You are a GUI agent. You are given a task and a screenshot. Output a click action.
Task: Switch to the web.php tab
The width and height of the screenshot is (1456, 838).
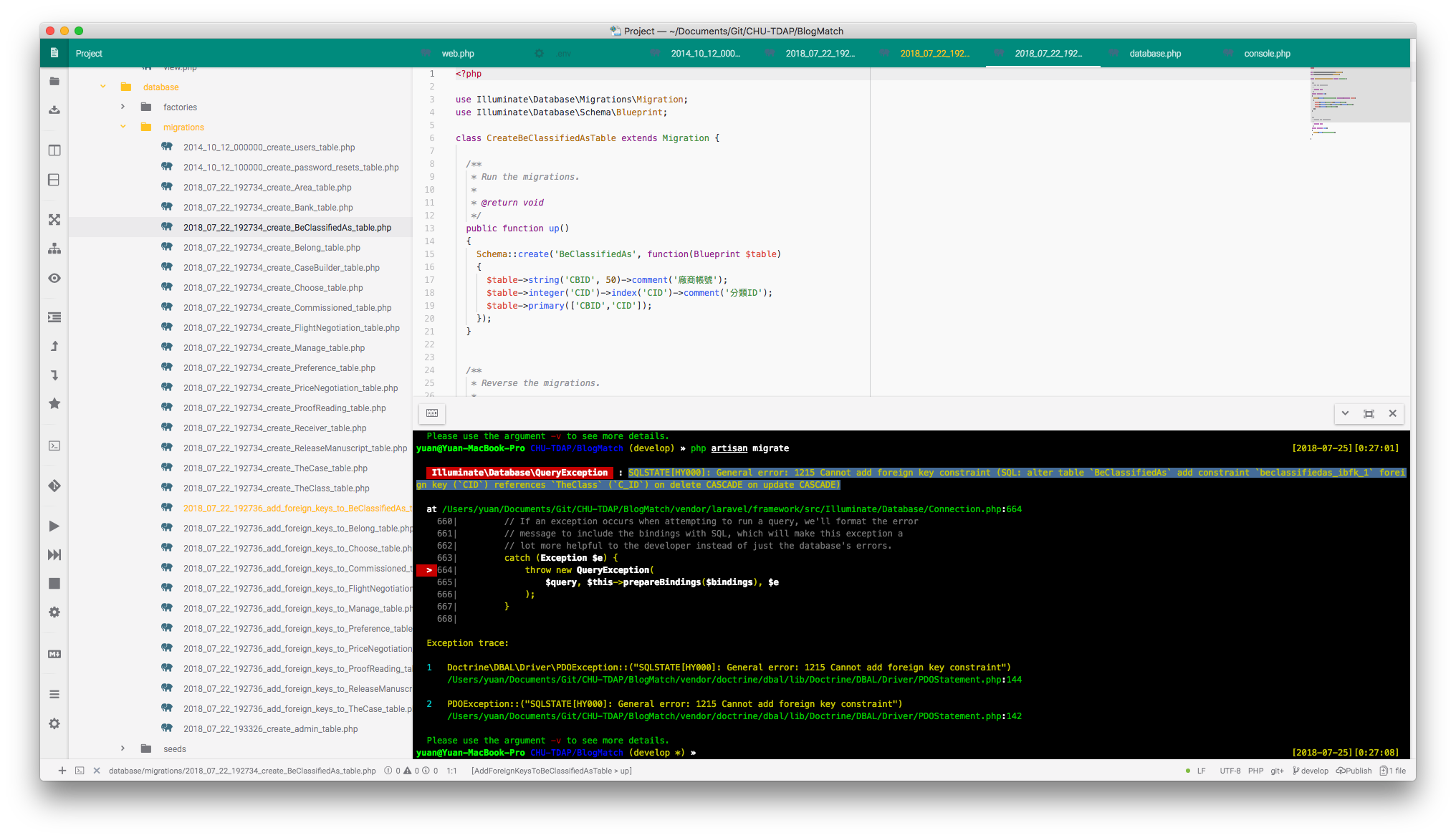point(458,54)
